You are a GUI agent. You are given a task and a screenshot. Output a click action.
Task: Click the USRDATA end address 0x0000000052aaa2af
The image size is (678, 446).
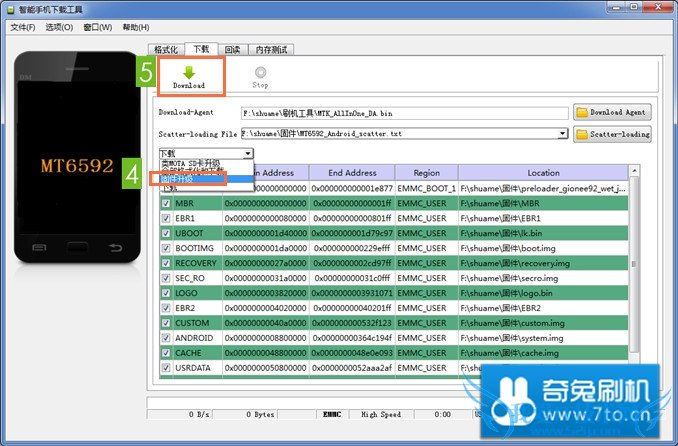[352, 368]
